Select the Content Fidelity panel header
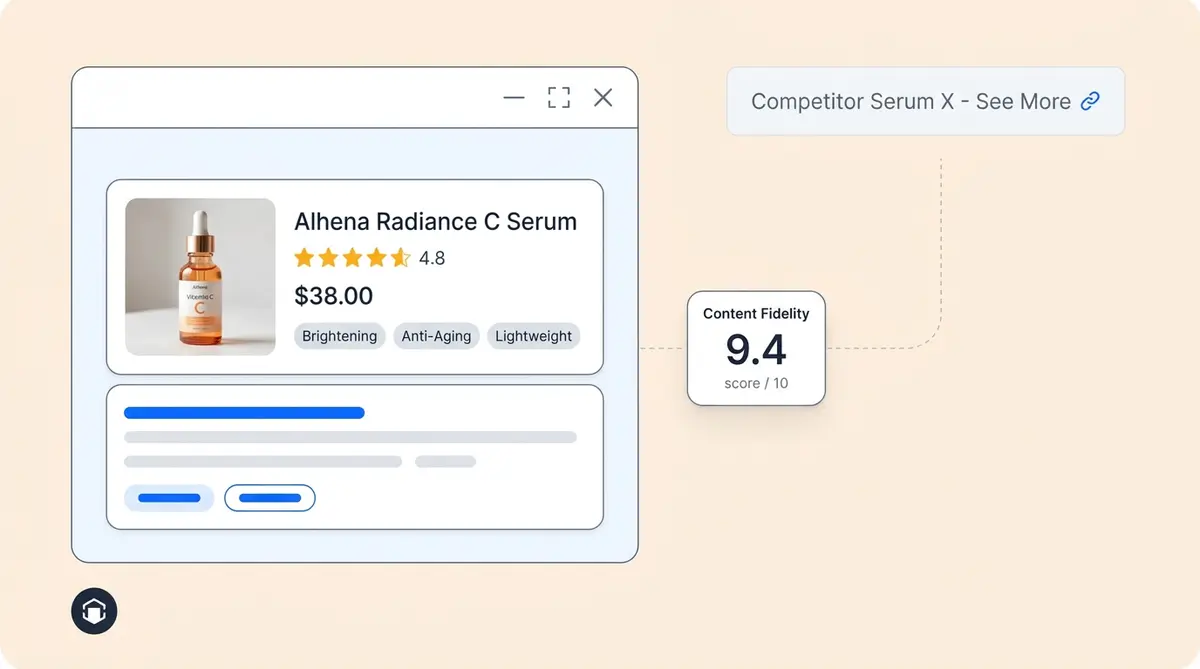The image size is (1200, 669). 756,313
